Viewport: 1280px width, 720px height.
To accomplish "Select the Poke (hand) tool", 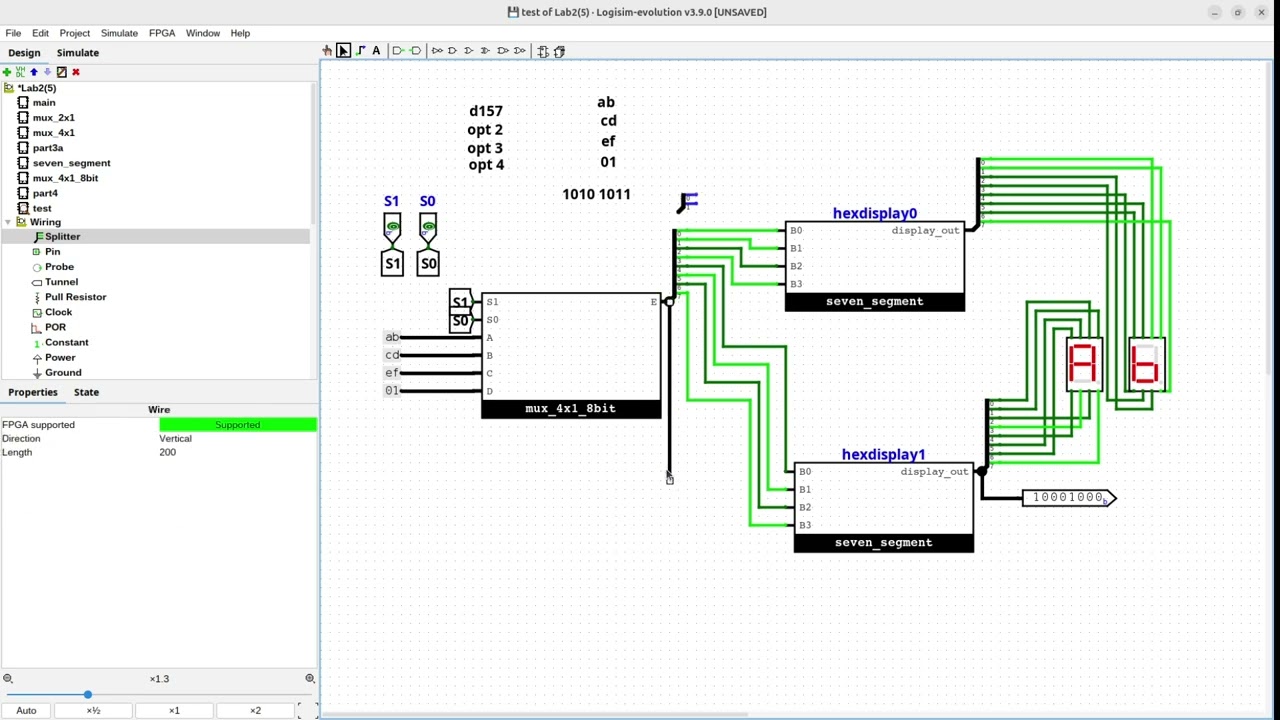I will 327,51.
